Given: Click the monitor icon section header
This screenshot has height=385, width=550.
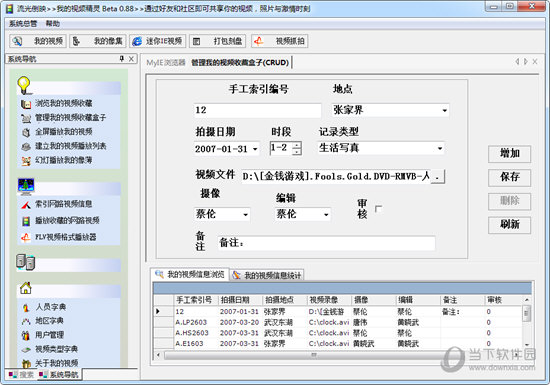Looking at the screenshot, I should point(26,187).
